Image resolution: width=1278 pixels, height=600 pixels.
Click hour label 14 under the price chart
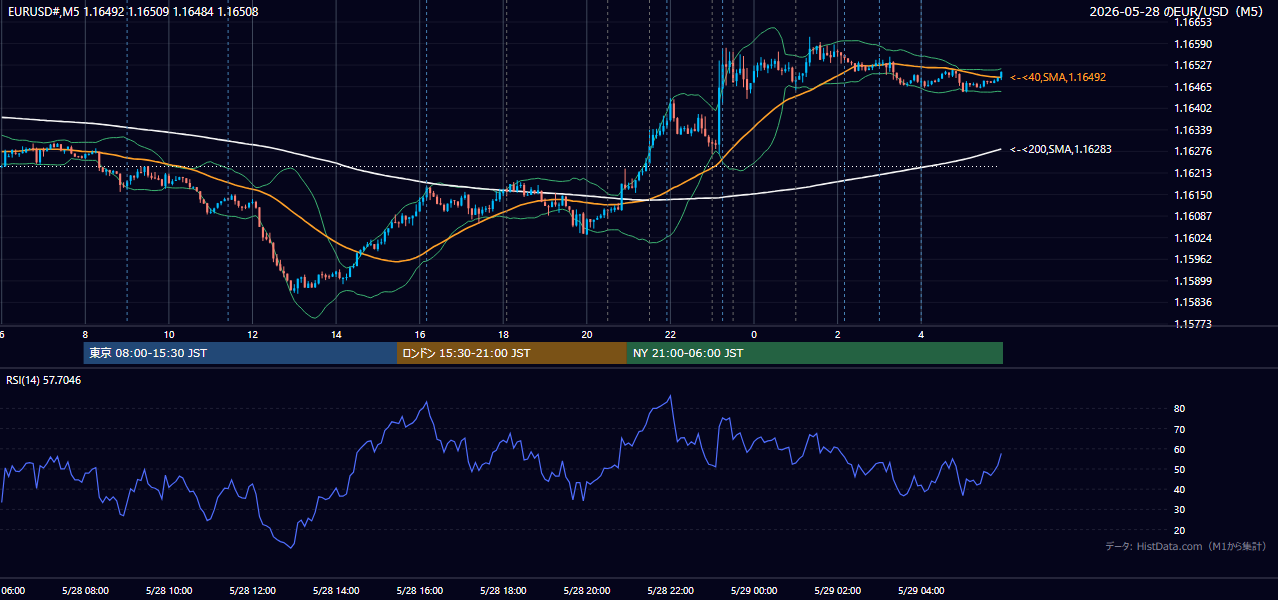(337, 334)
